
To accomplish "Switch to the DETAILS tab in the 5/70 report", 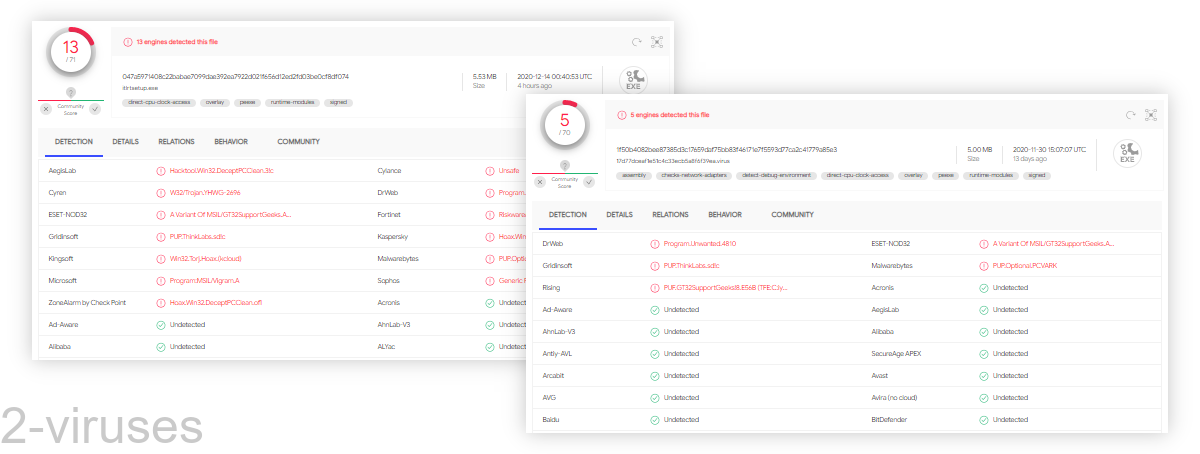I will click(620, 215).
